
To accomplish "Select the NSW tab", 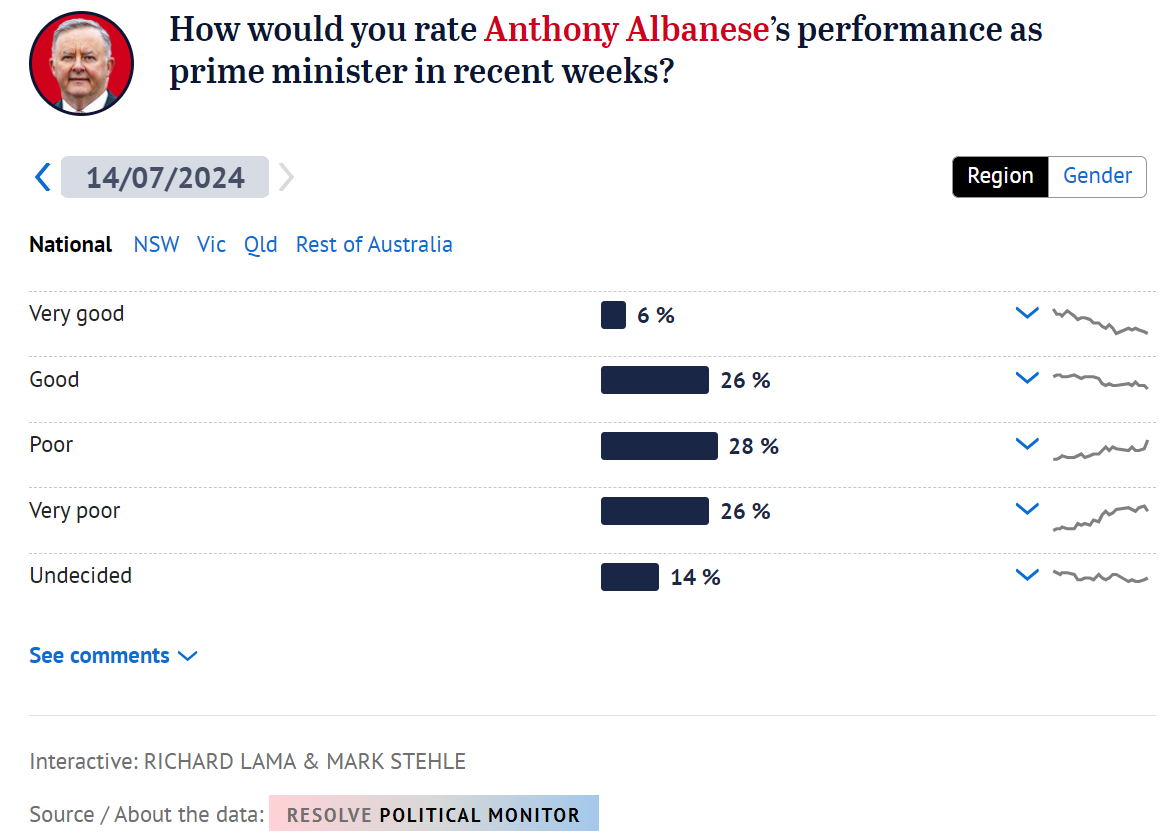I will point(156,245).
